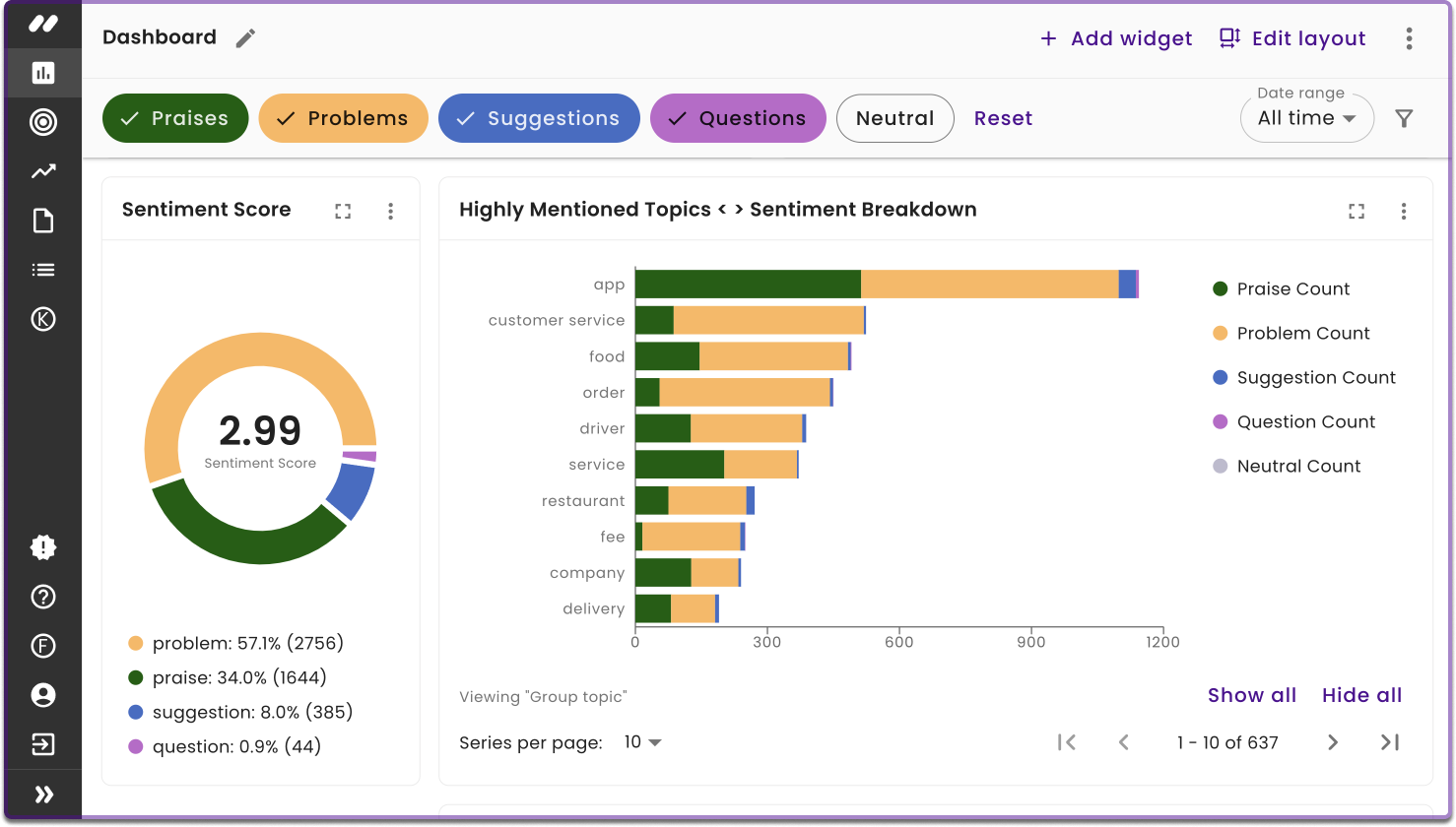Click the help question mark sidebar icon
The height and width of the screenshot is (827, 1456).
[43, 597]
